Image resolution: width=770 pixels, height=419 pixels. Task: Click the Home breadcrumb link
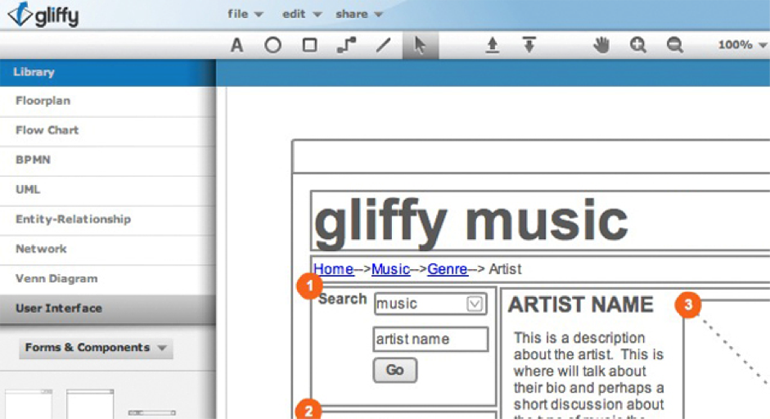[333, 269]
